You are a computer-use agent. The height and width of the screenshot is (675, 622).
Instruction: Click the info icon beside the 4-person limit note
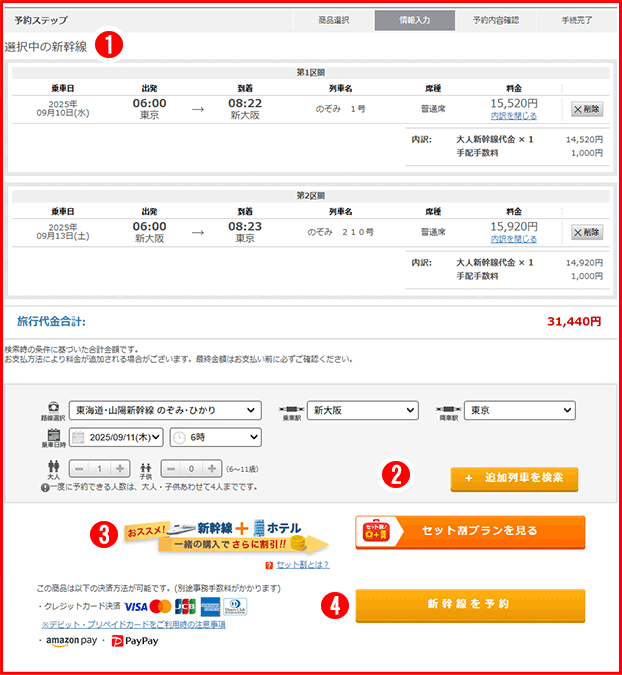pos(45,488)
